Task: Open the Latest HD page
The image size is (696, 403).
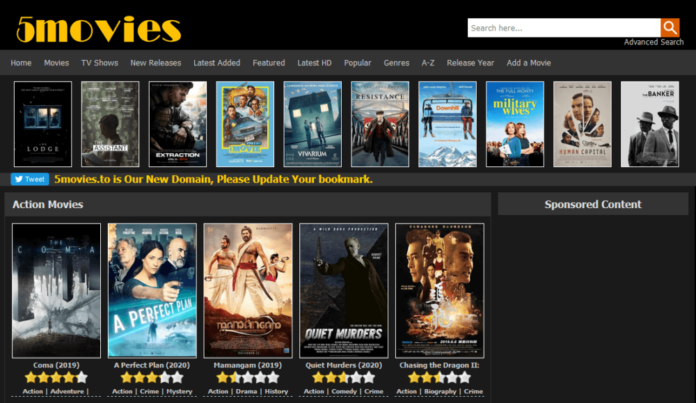Action: click(314, 63)
